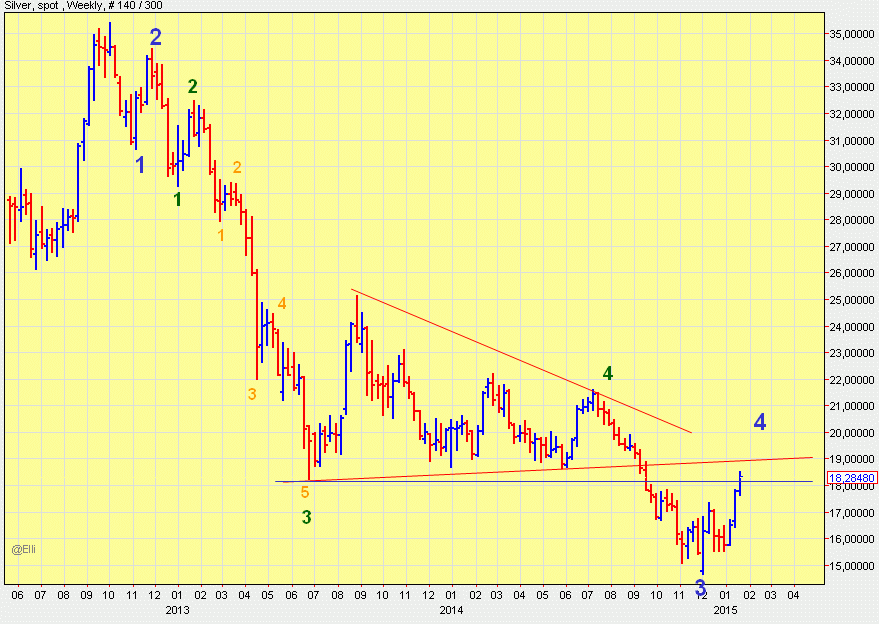Select the green wave 4 label
The height and width of the screenshot is (624, 879).
(x=608, y=374)
